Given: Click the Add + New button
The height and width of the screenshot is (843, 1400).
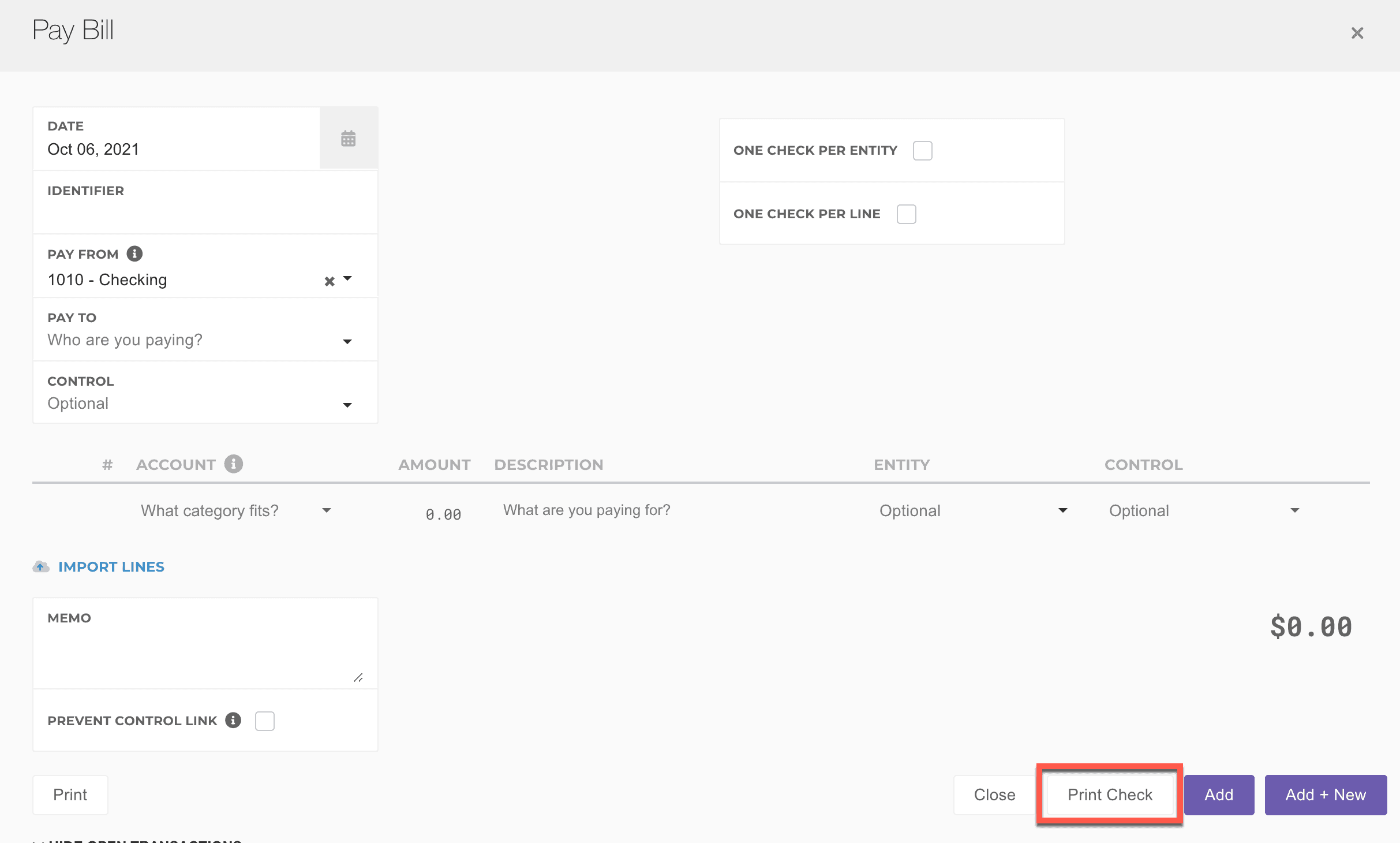Looking at the screenshot, I should pyautogui.click(x=1325, y=795).
